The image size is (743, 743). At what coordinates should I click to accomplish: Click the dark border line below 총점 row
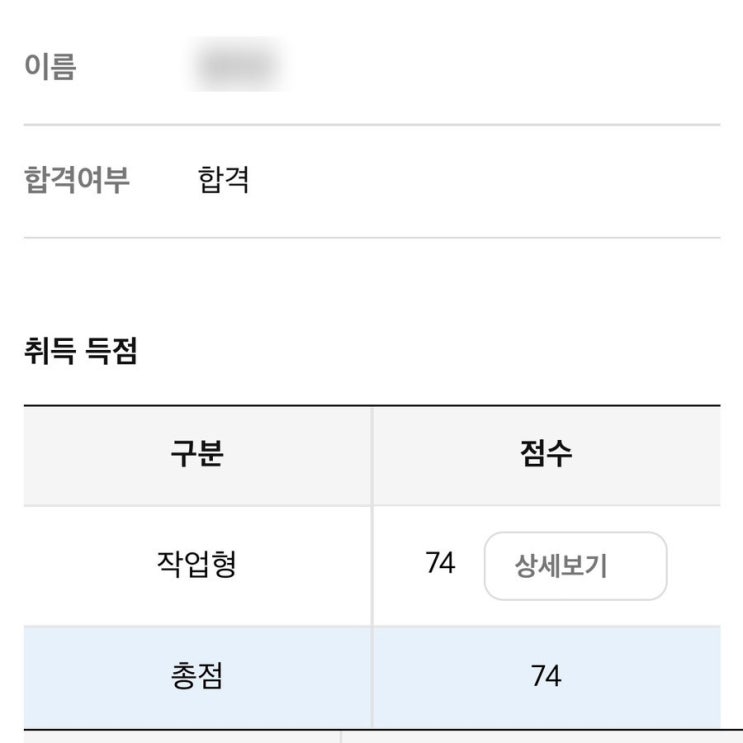[x=371, y=729]
